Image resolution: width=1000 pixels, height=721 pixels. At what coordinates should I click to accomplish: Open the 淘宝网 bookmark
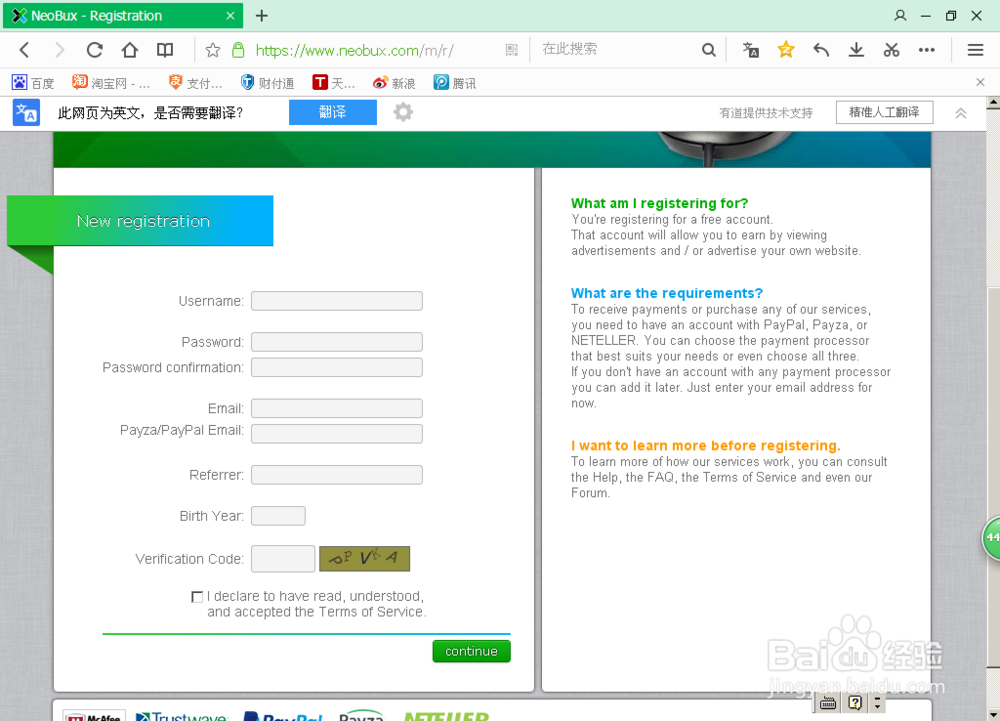tap(111, 83)
